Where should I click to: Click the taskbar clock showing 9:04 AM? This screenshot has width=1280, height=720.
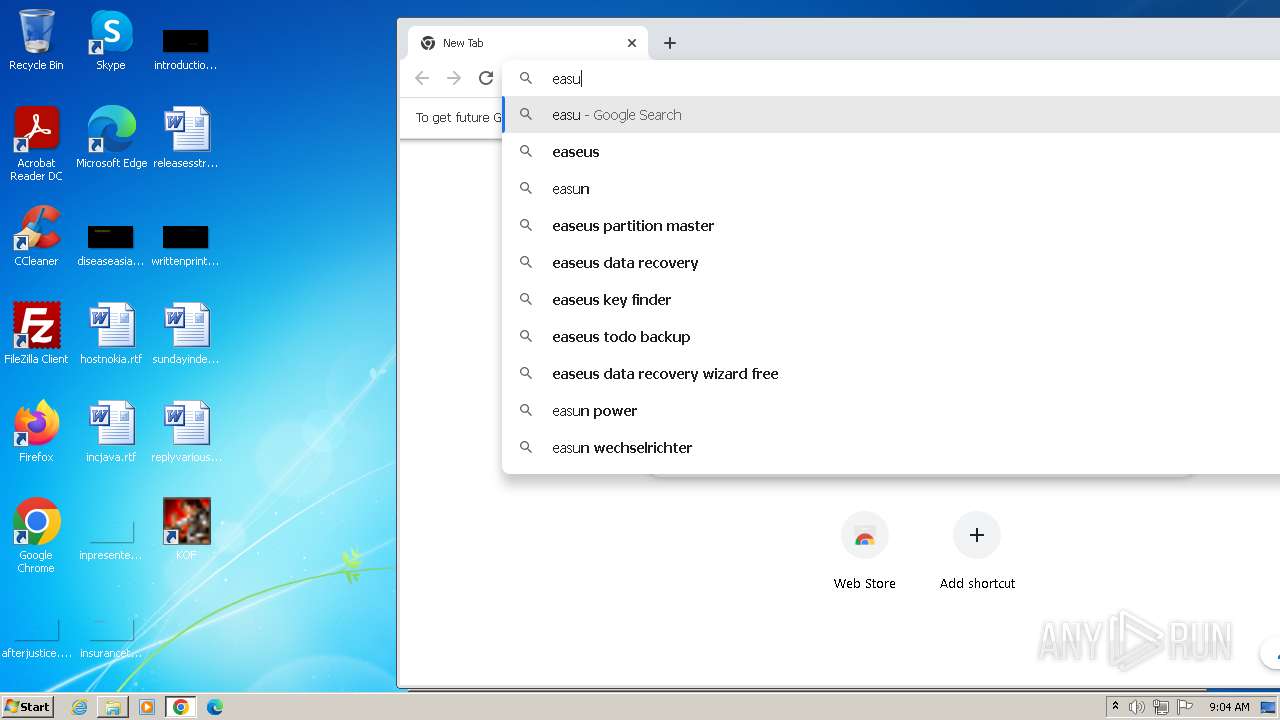pos(1229,707)
